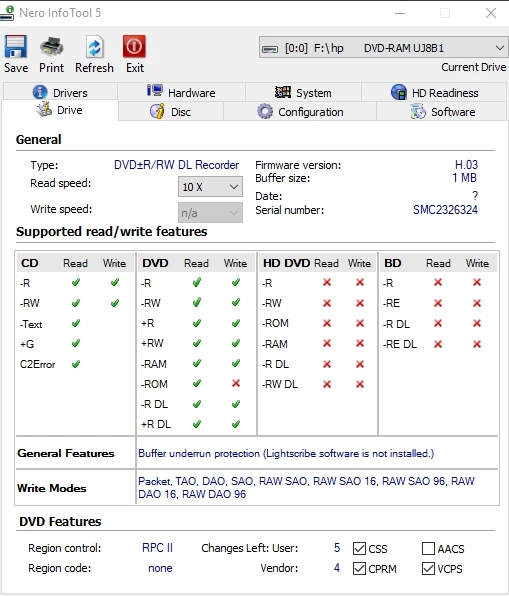Viewport: 509px width, 596px height.
Task: Toggle the VCPS checkbox
Action: 428,569
